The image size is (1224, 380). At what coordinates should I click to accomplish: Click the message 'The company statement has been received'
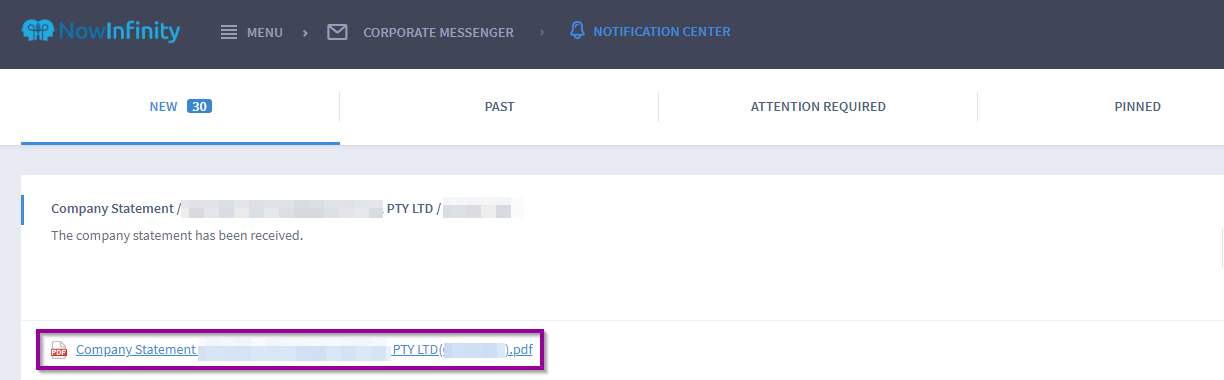[177, 236]
